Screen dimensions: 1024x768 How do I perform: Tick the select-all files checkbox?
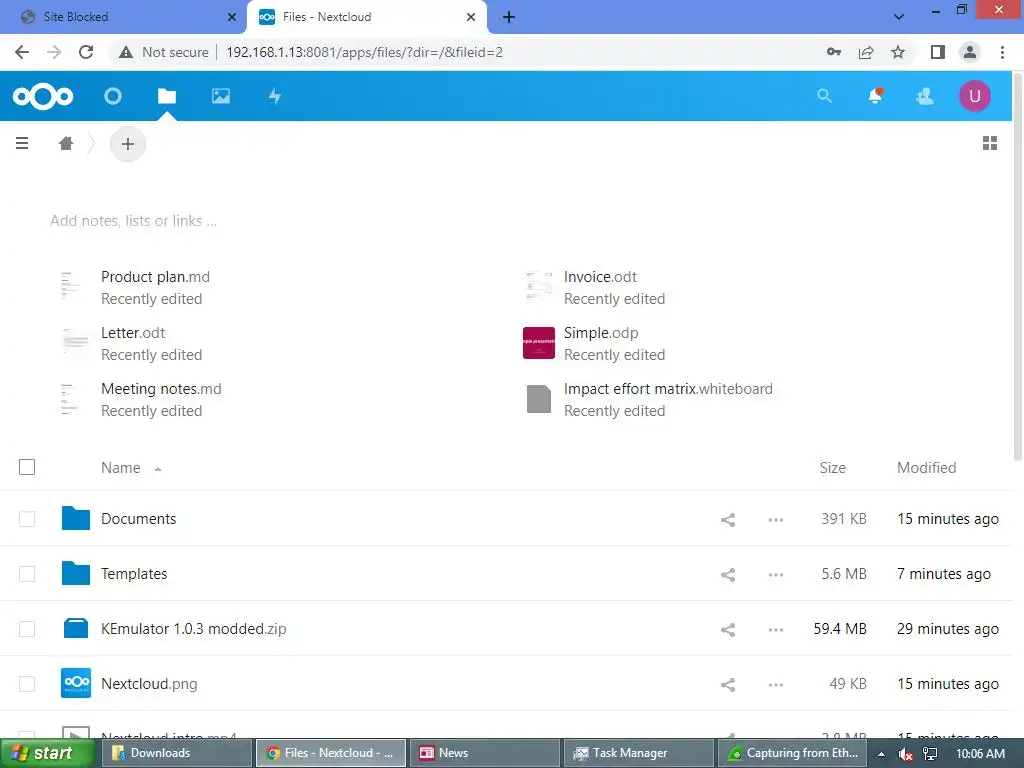(27, 467)
